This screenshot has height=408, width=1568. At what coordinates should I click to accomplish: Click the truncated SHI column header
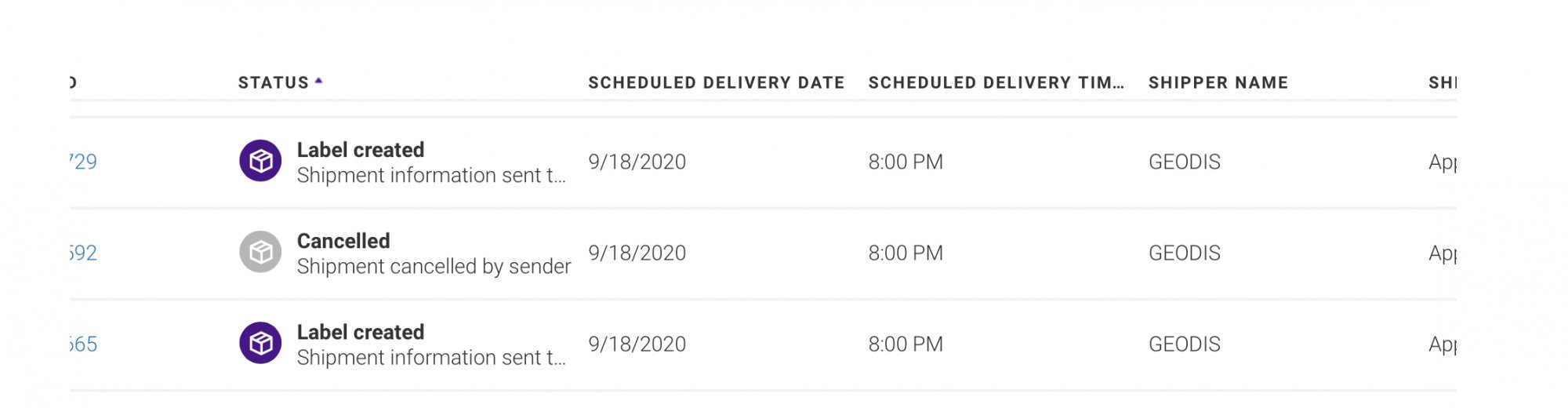pyautogui.click(x=1443, y=82)
